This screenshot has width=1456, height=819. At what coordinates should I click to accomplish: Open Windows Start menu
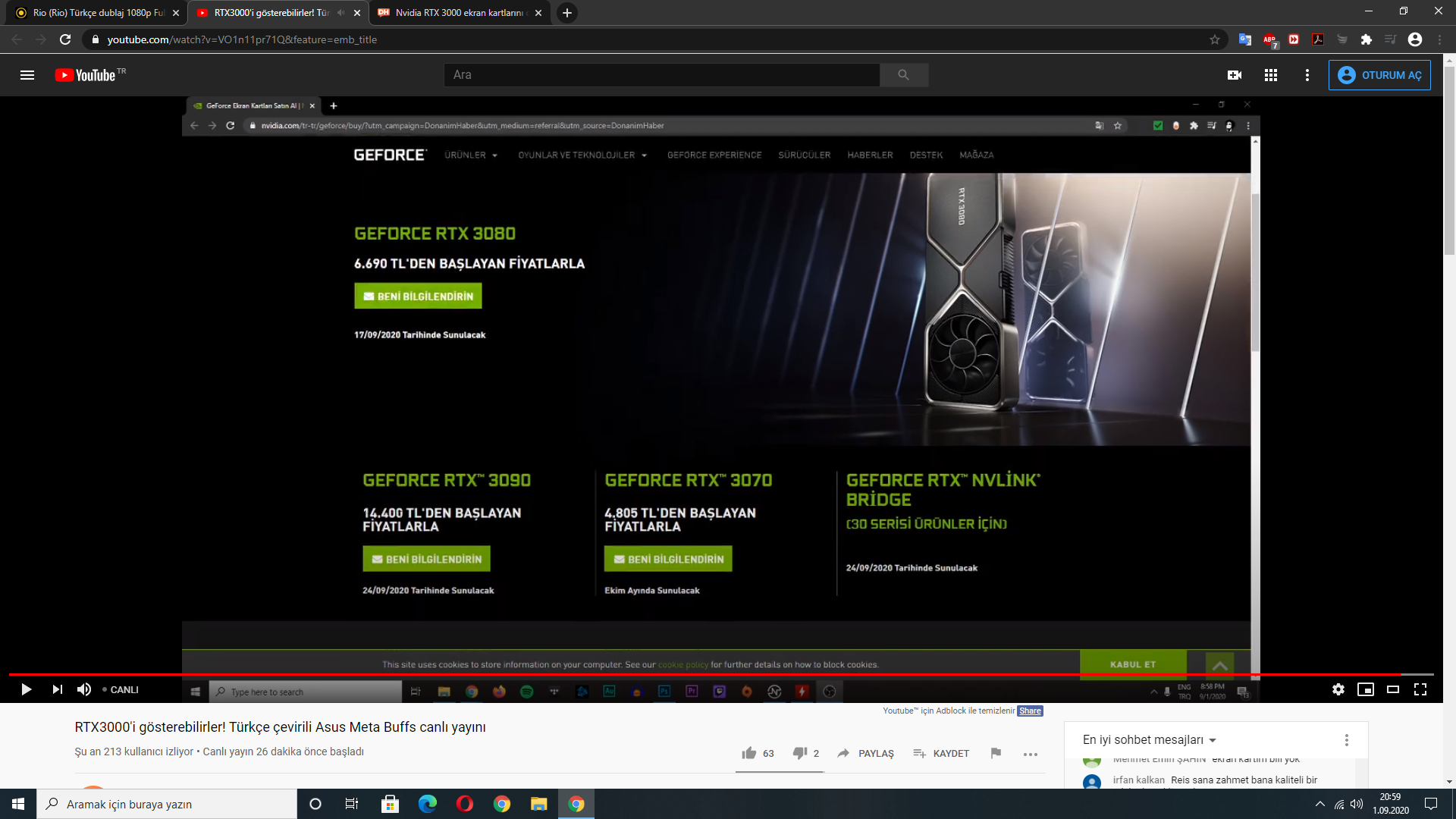(18, 804)
